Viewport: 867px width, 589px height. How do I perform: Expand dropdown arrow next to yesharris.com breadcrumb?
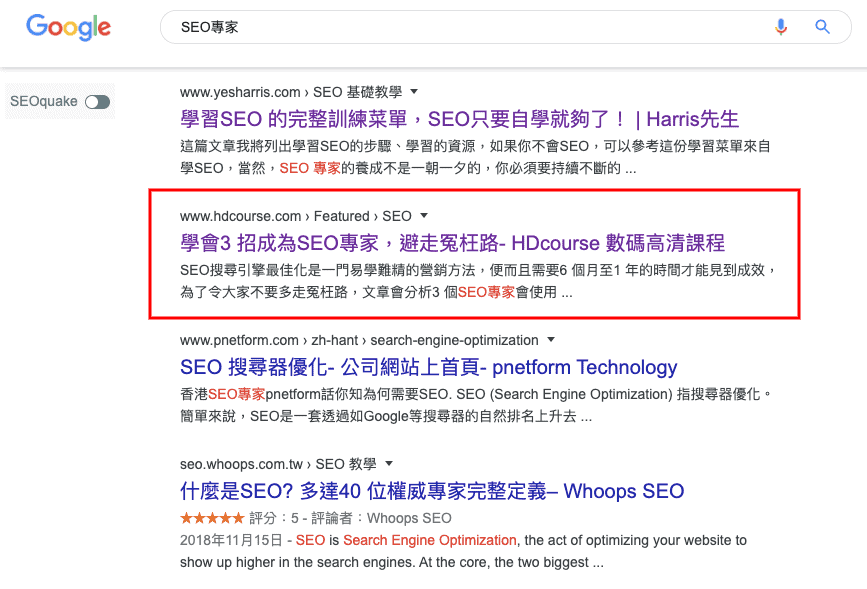414,91
